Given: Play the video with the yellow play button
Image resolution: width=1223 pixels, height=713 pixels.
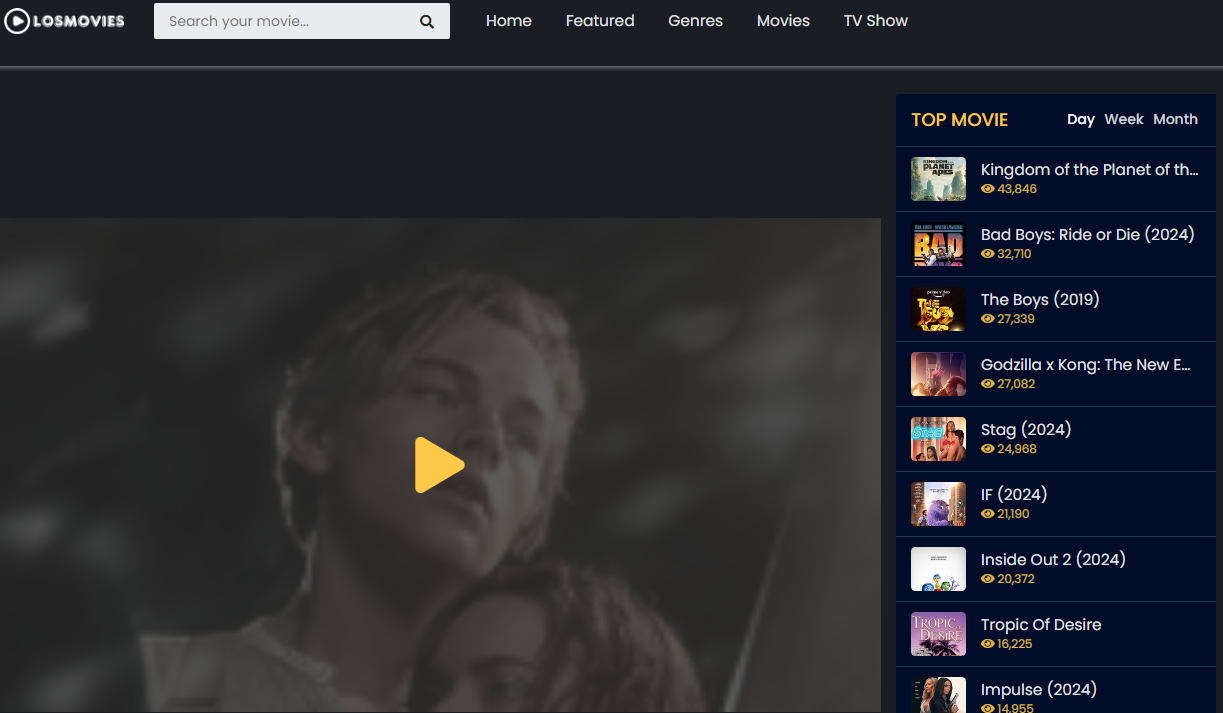Looking at the screenshot, I should coord(440,465).
